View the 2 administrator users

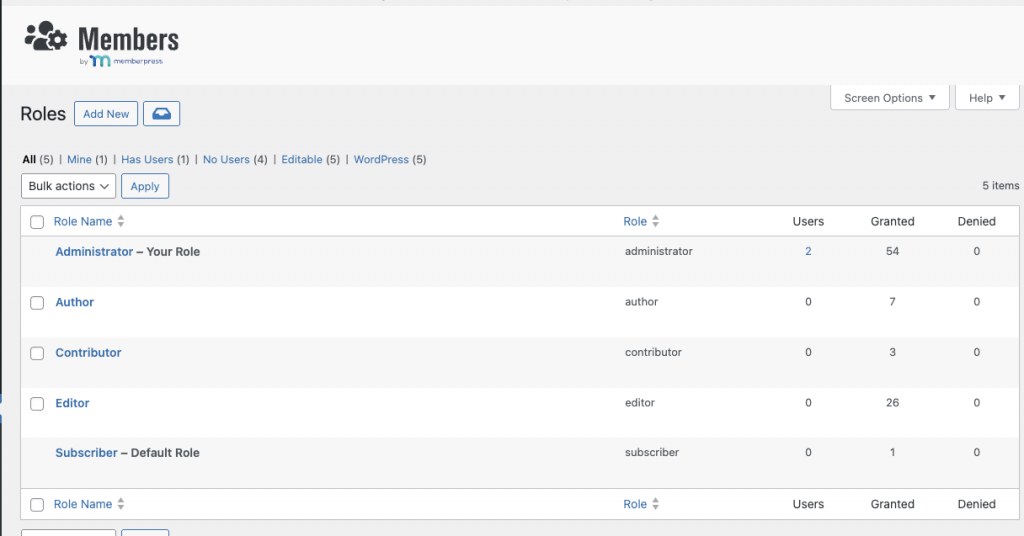(808, 251)
